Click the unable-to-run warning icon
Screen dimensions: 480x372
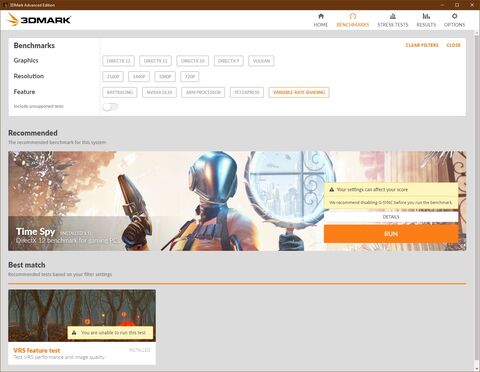(74, 333)
